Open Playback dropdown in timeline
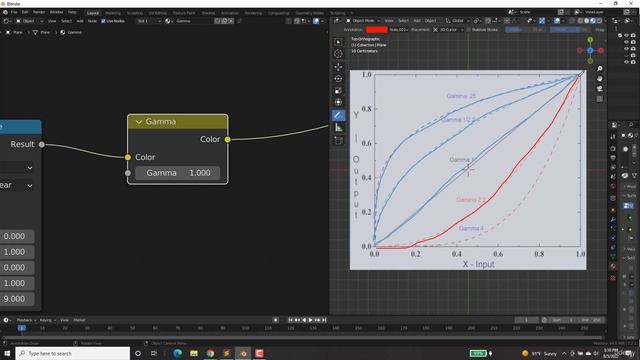The width and height of the screenshot is (640, 360). pos(26,320)
